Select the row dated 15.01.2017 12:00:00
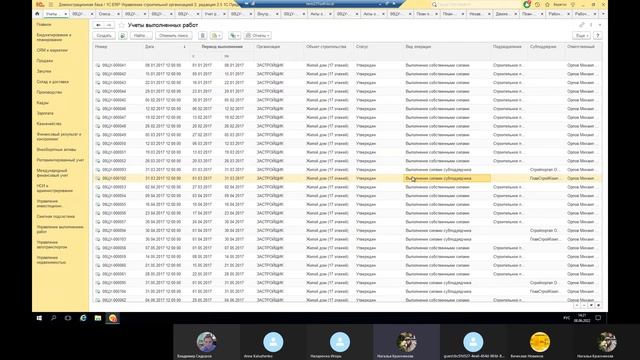Image resolution: width=640 pixels, height=360 pixels. click(x=347, y=74)
